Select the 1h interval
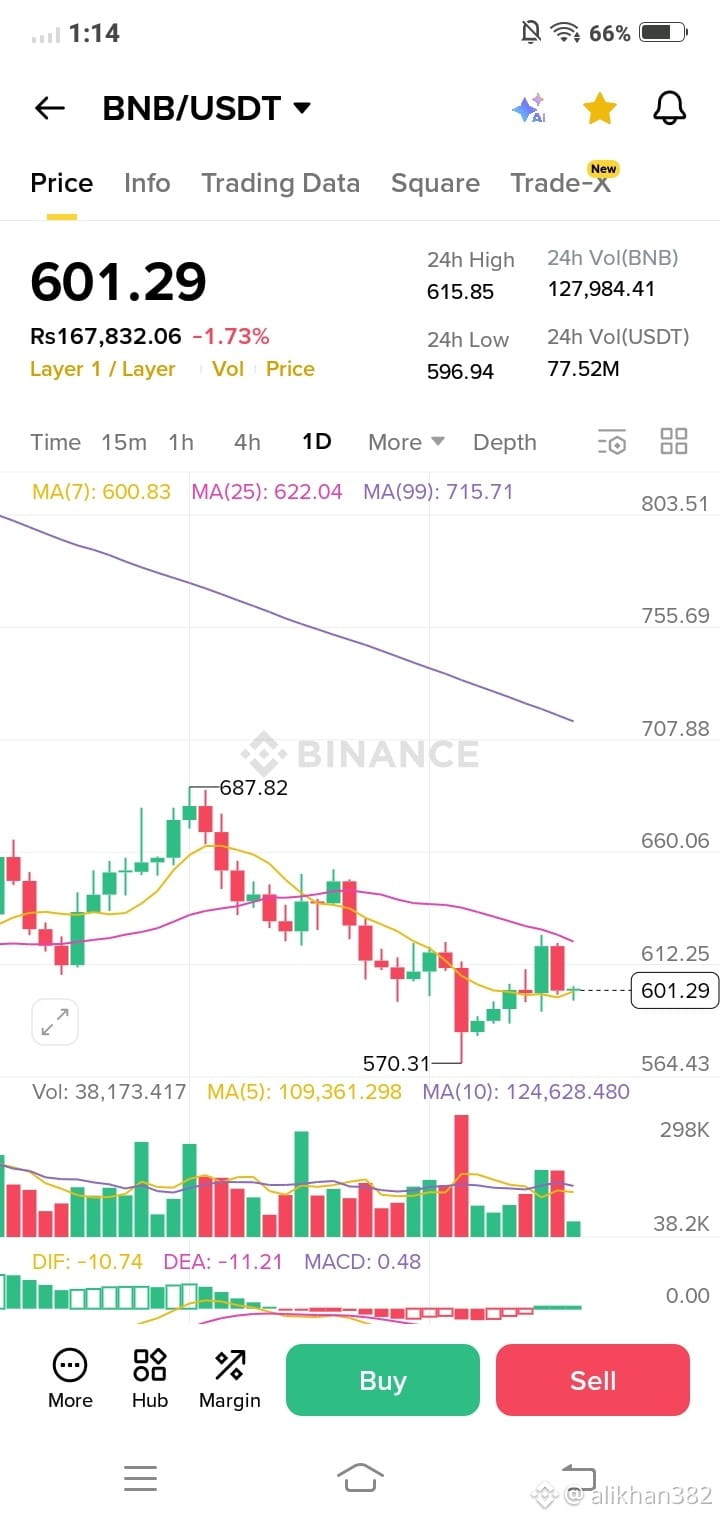The image size is (720, 1520). pyautogui.click(x=181, y=442)
